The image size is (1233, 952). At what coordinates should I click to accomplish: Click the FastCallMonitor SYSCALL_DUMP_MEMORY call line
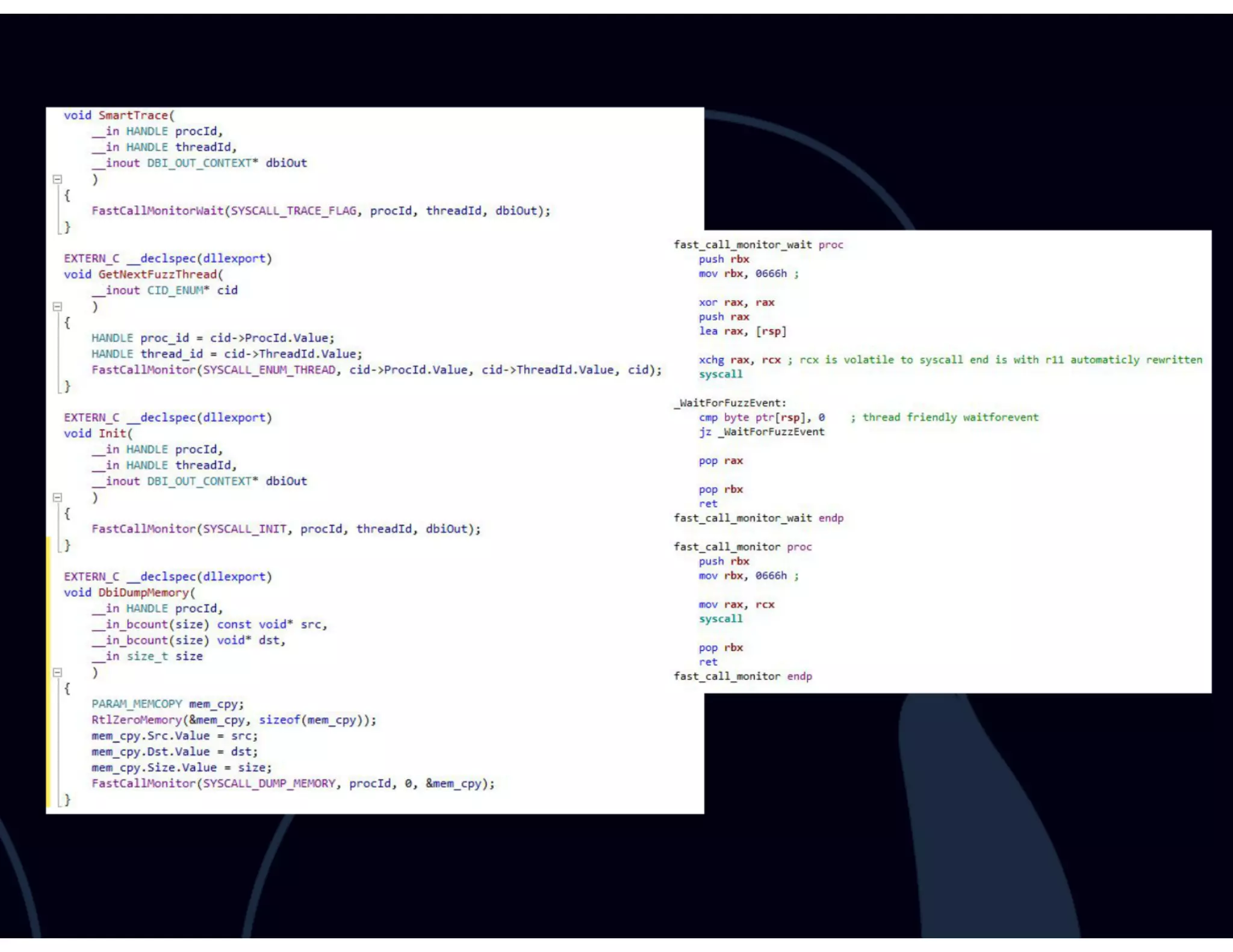click(x=293, y=783)
